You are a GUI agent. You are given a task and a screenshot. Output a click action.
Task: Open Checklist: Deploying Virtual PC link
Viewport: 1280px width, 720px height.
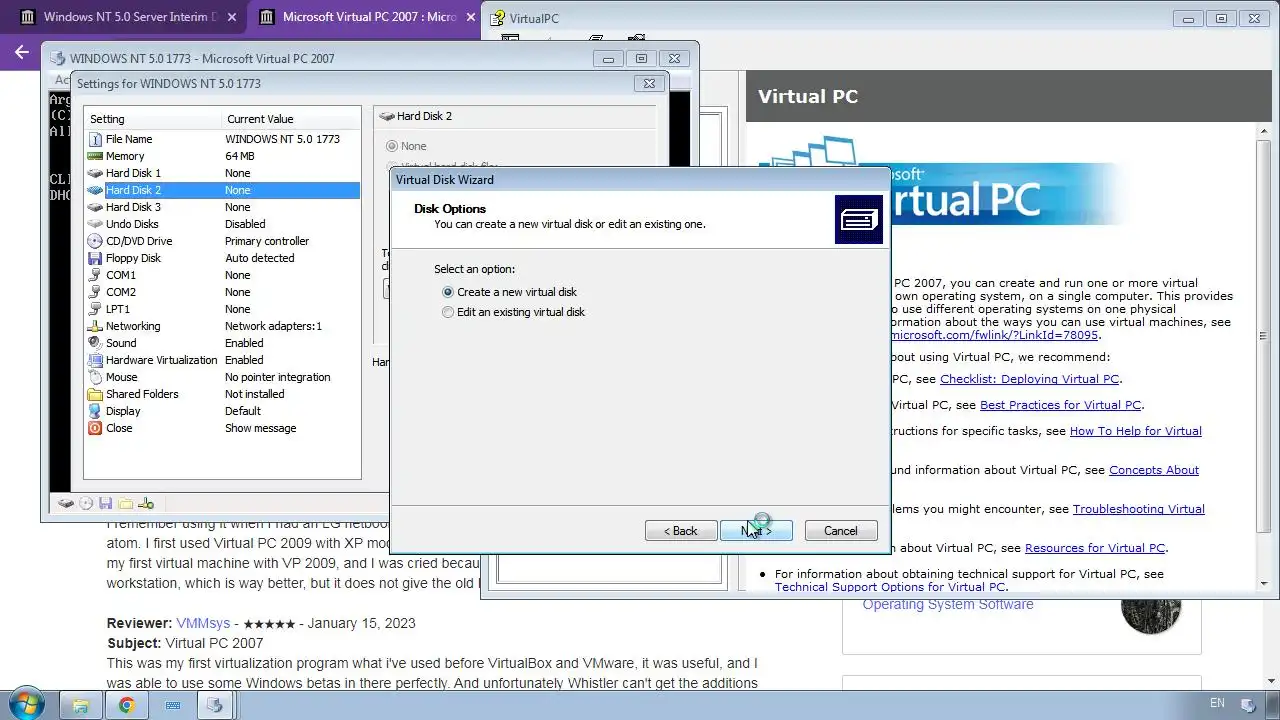coord(1029,379)
